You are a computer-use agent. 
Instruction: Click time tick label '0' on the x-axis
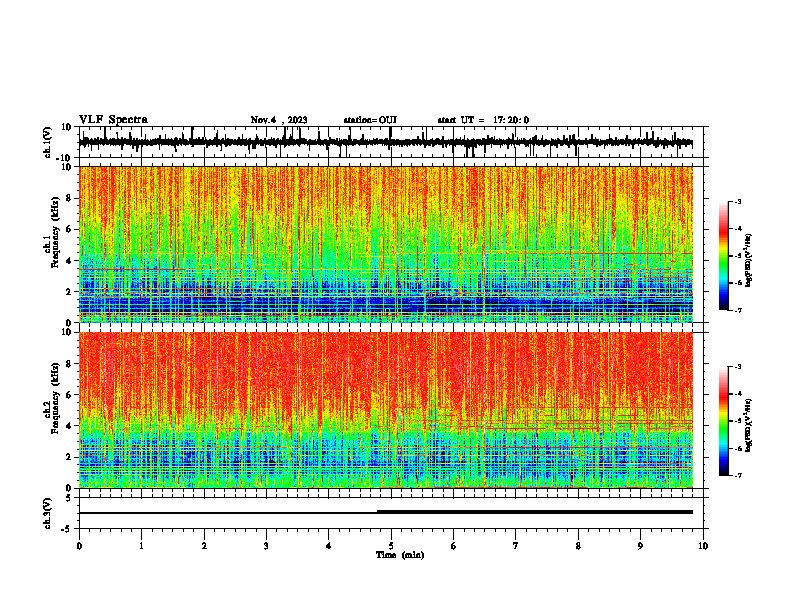pyautogui.click(x=79, y=546)
